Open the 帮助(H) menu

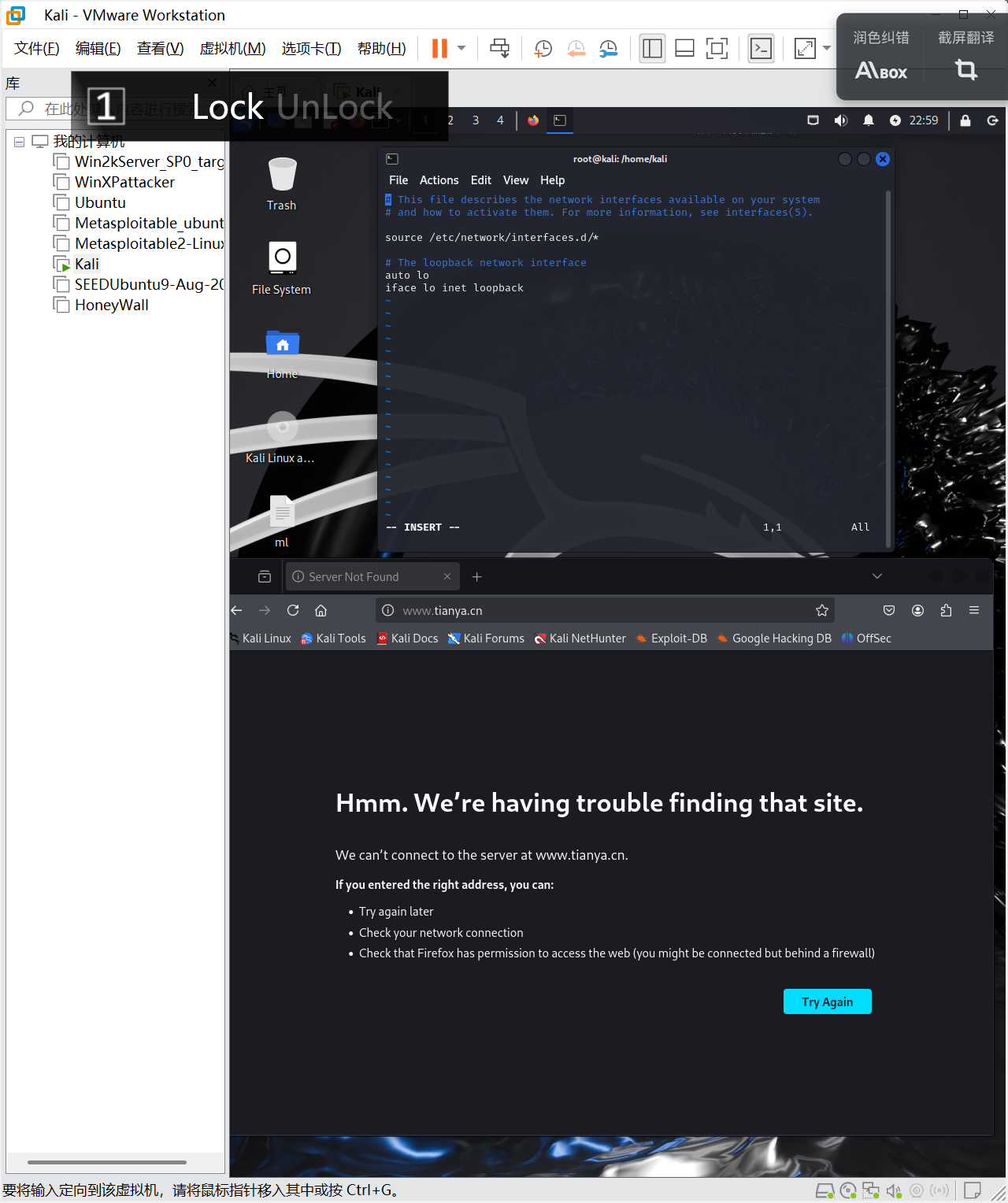coord(382,49)
